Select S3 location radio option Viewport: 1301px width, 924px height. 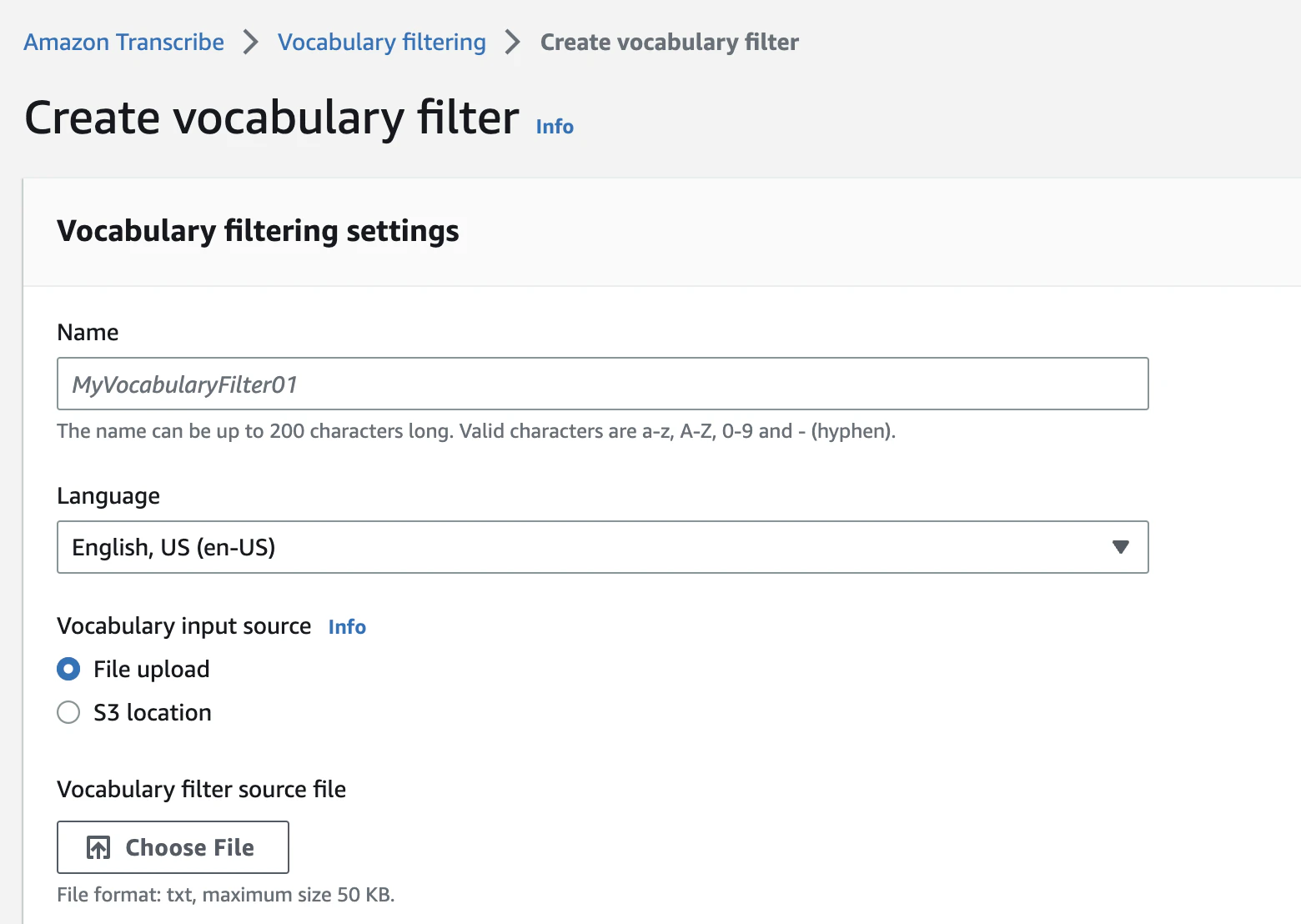coord(68,712)
